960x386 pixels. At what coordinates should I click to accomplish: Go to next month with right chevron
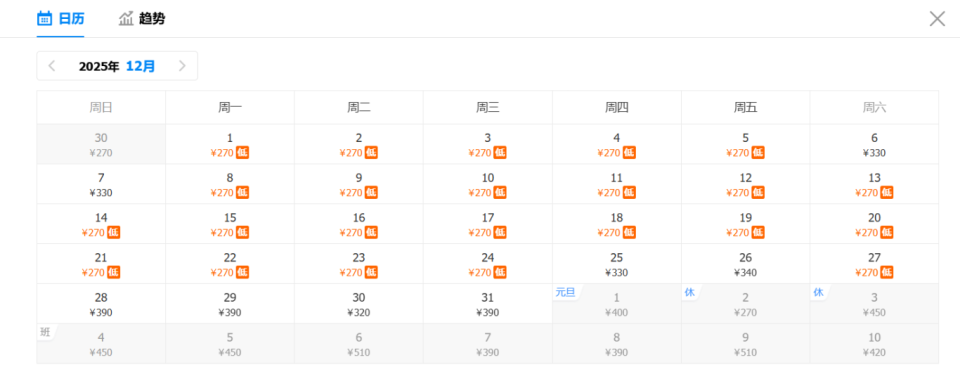coord(182,66)
